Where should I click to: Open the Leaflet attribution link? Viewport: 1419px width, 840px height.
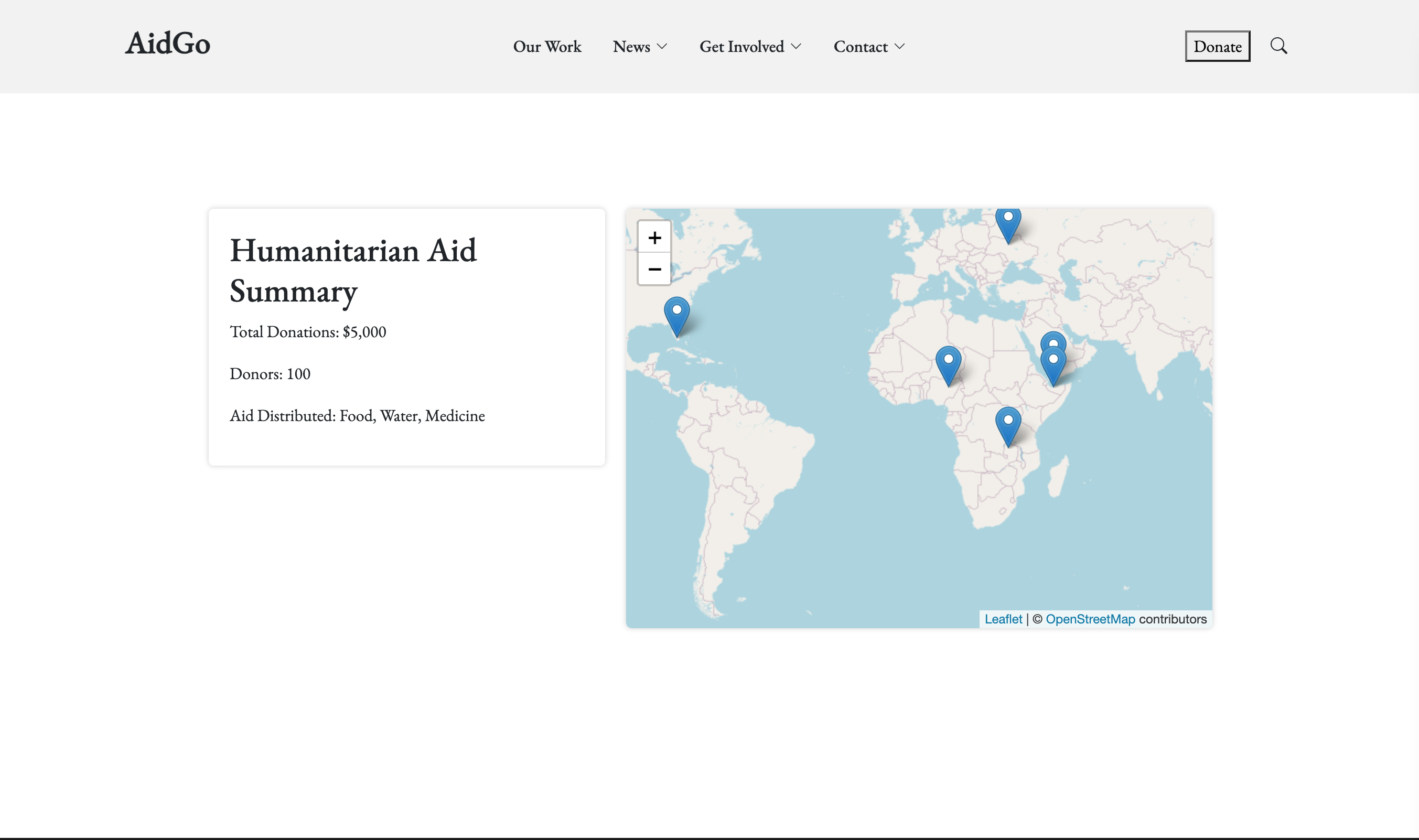point(1003,619)
